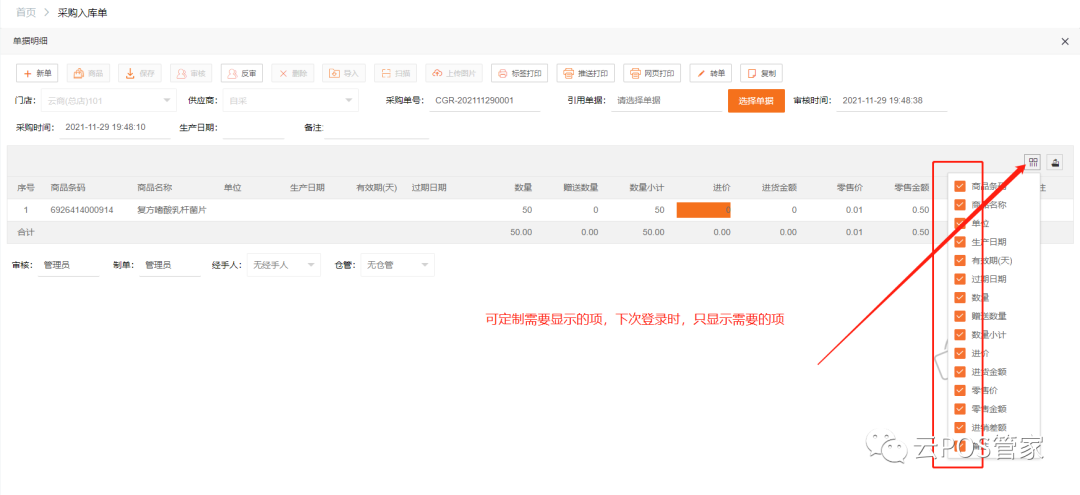Click the 采购单号 field CGR-202111290001
Screen dimensions: 1080x495
(x=484, y=101)
